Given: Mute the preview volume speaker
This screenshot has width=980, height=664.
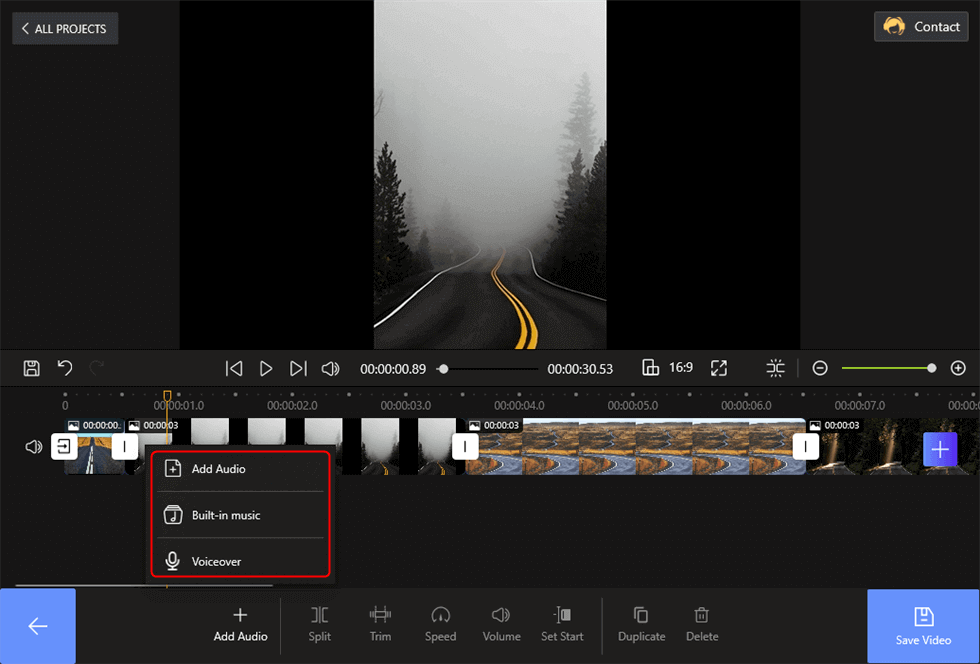Looking at the screenshot, I should [331, 368].
